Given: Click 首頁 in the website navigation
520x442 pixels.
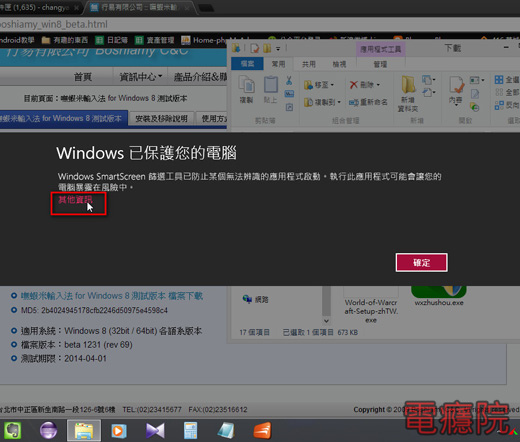Looking at the screenshot, I should (83, 77).
